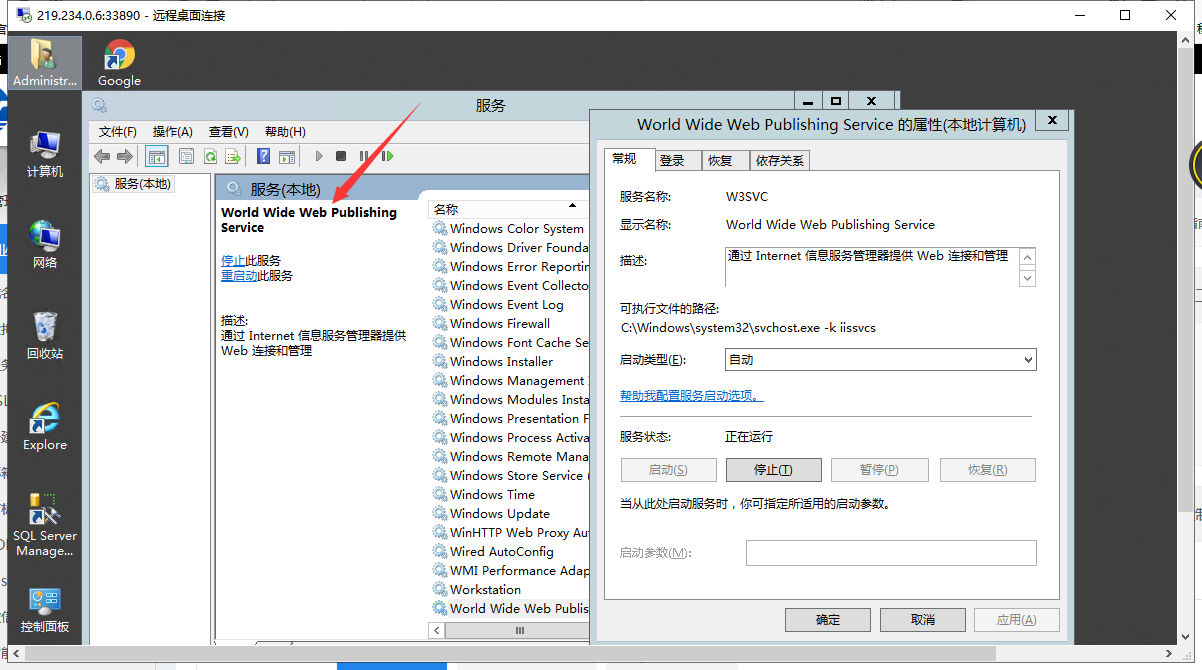This screenshot has width=1202, height=670.
Task: Click the 停止 link to stop this service
Action: click(x=233, y=260)
